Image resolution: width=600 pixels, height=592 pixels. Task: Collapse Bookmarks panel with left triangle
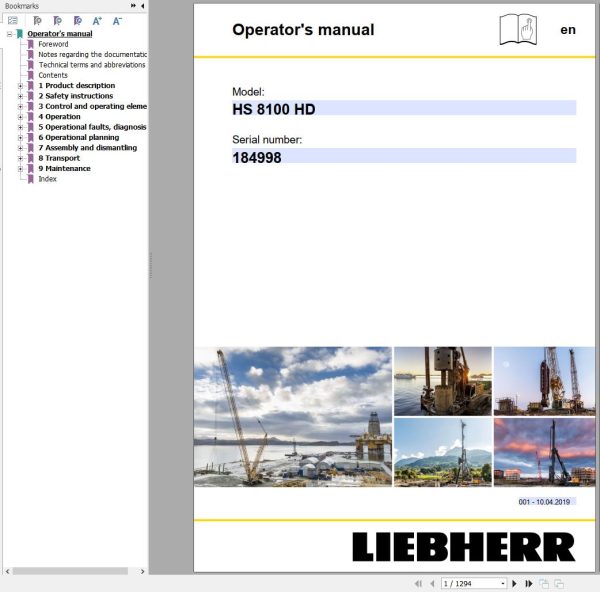tap(142, 6)
